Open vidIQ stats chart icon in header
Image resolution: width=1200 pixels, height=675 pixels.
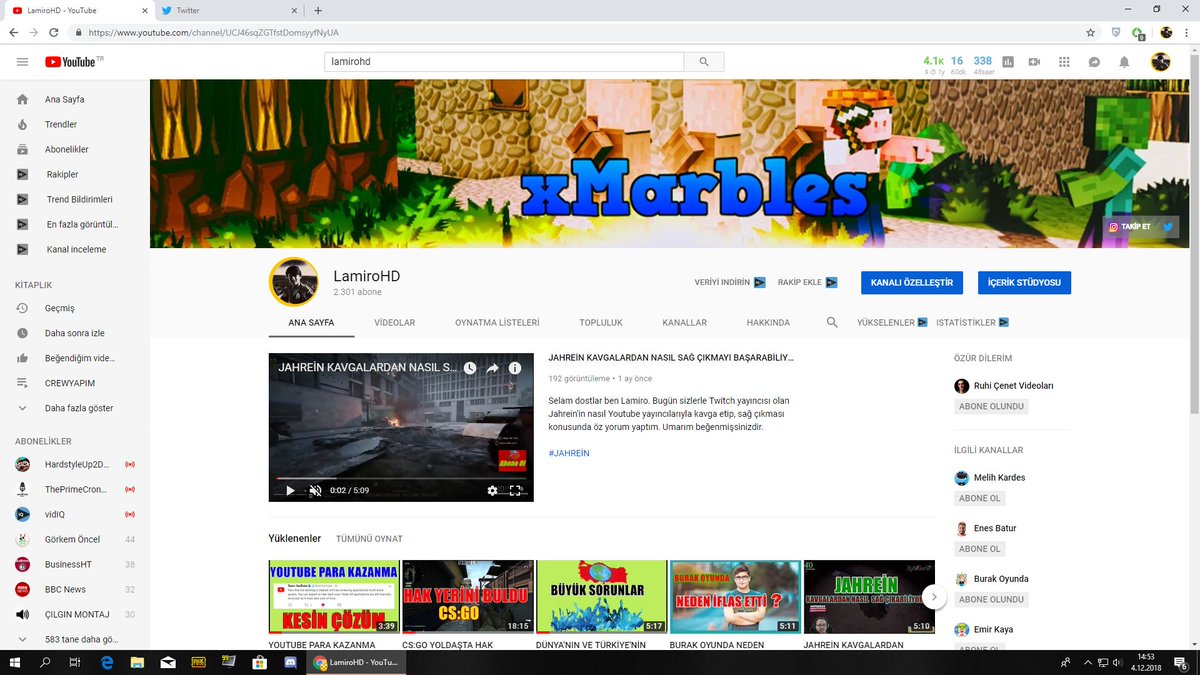click(1008, 62)
